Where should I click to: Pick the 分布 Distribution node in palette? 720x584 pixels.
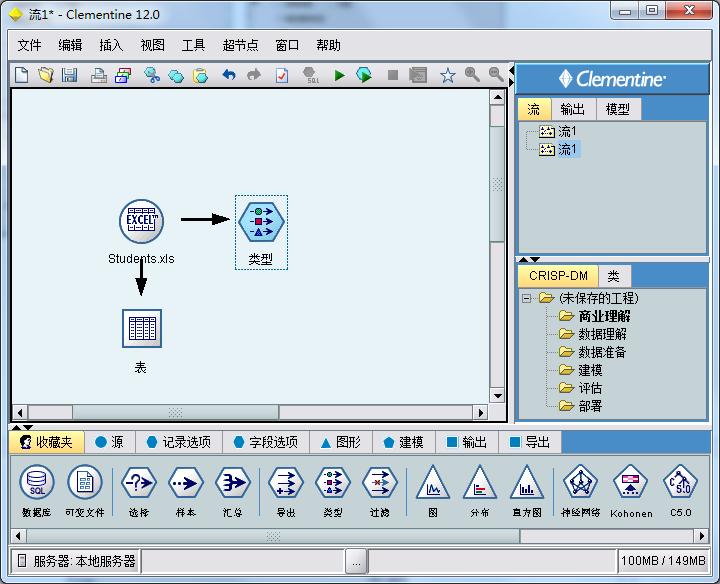[480, 482]
